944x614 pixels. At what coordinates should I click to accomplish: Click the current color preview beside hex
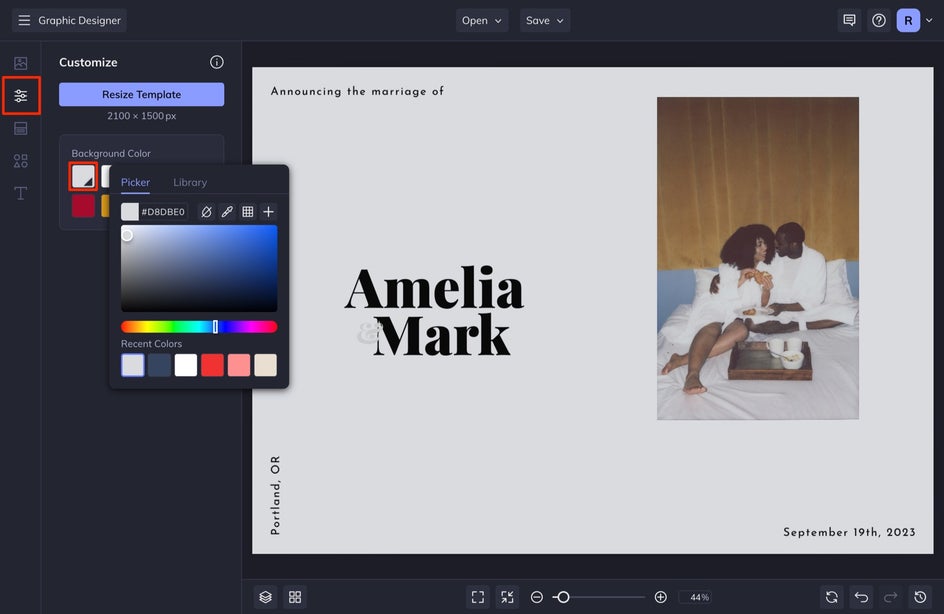[129, 212]
